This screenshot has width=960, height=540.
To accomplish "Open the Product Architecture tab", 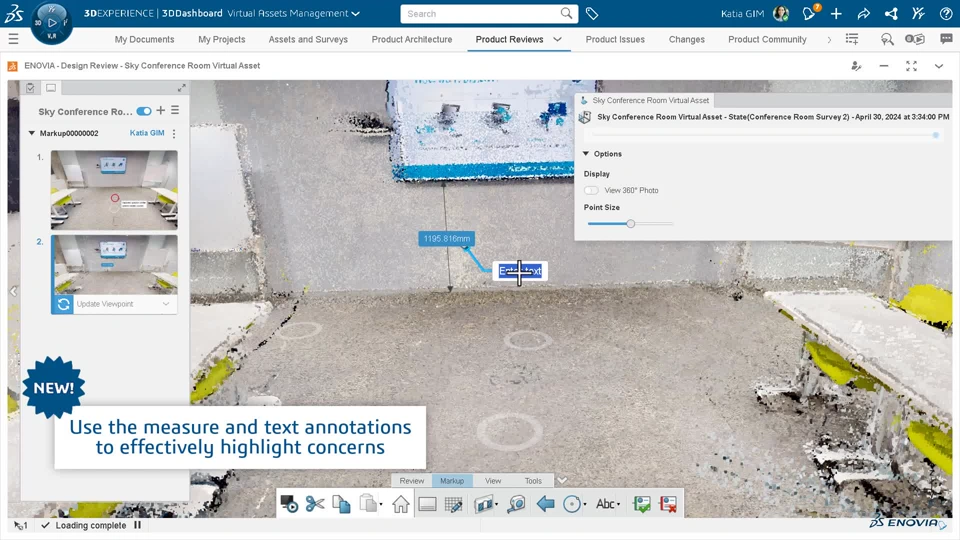I will point(412,39).
